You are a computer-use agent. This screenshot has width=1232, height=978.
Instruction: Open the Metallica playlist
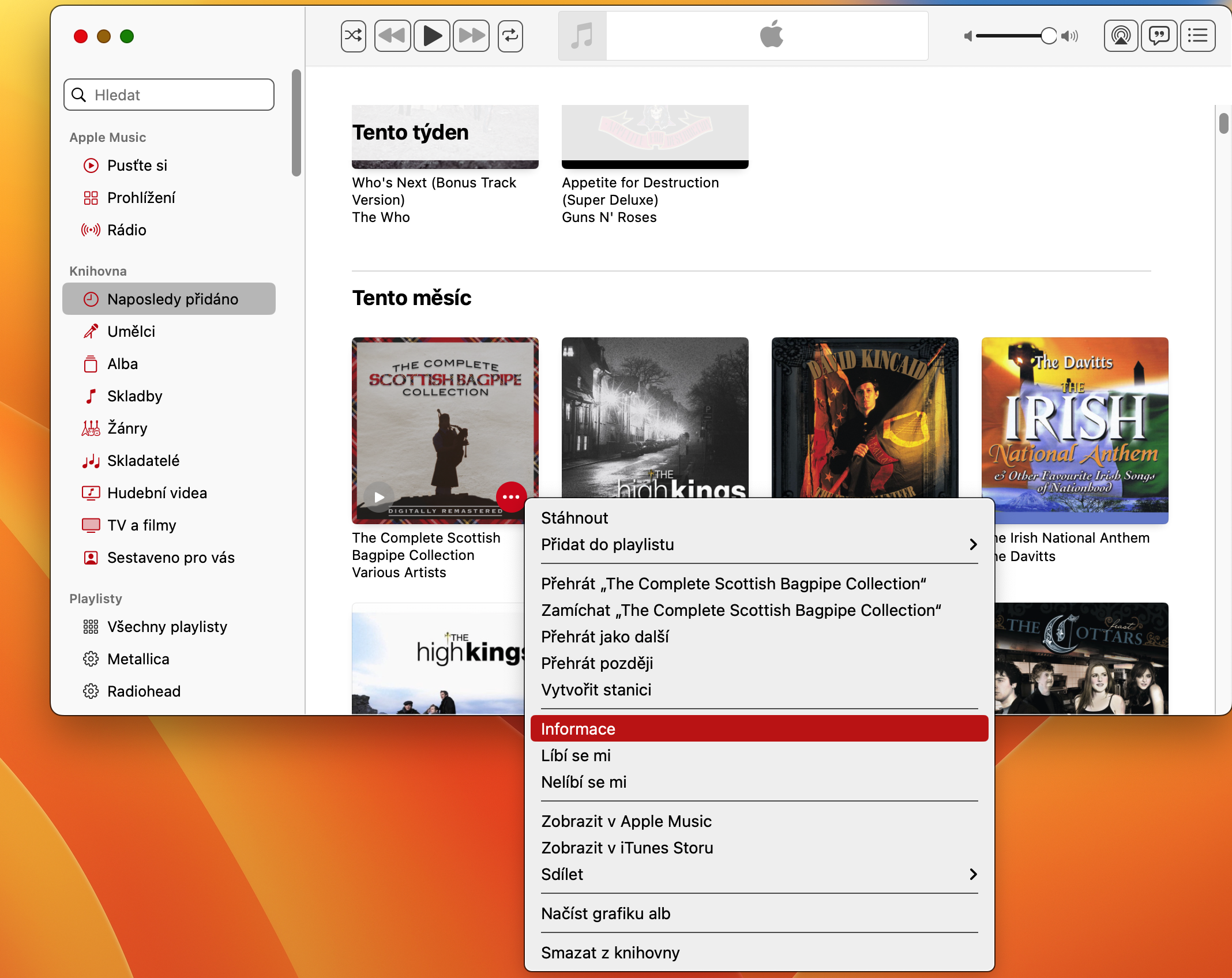(138, 659)
